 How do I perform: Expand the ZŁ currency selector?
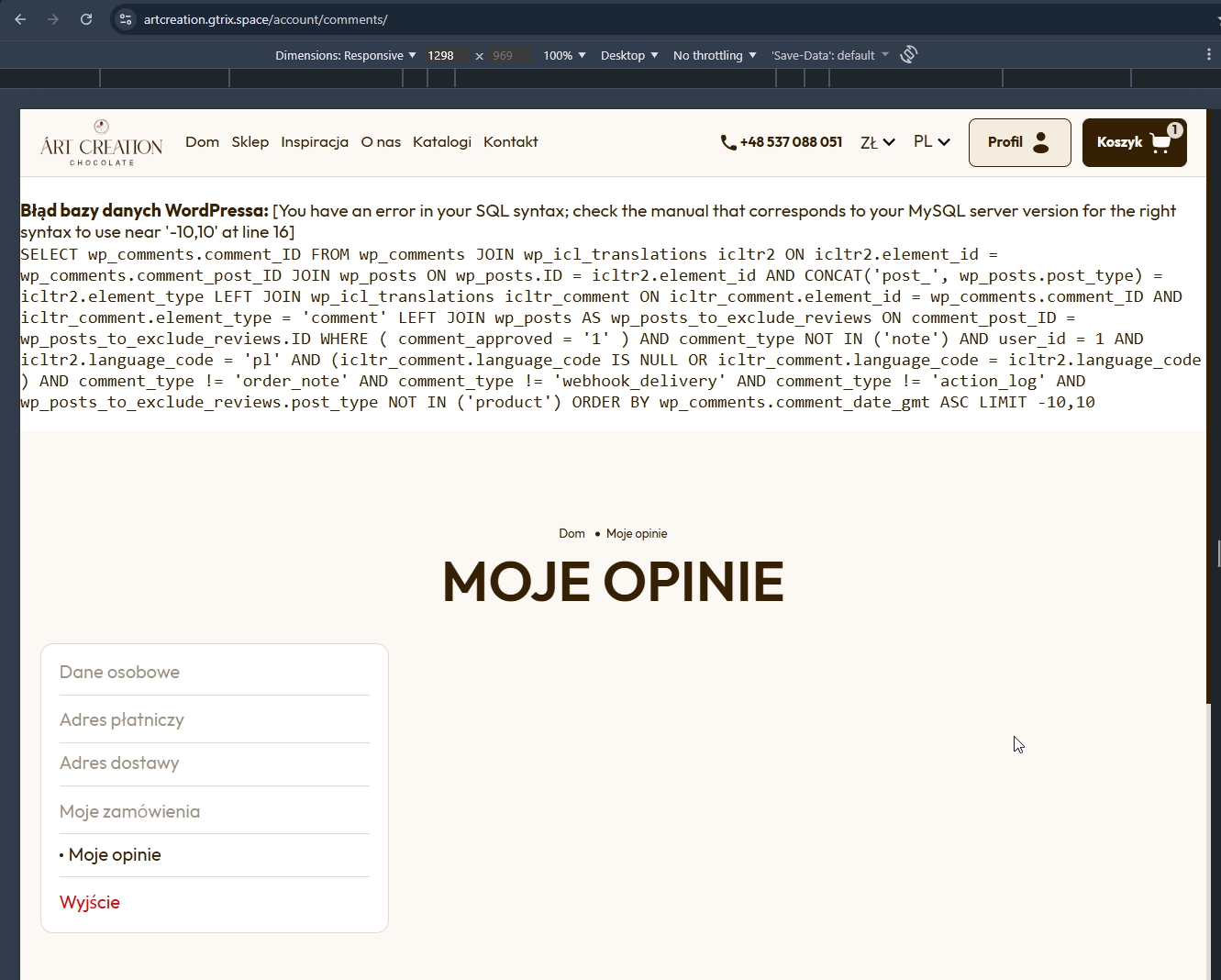coord(878,142)
